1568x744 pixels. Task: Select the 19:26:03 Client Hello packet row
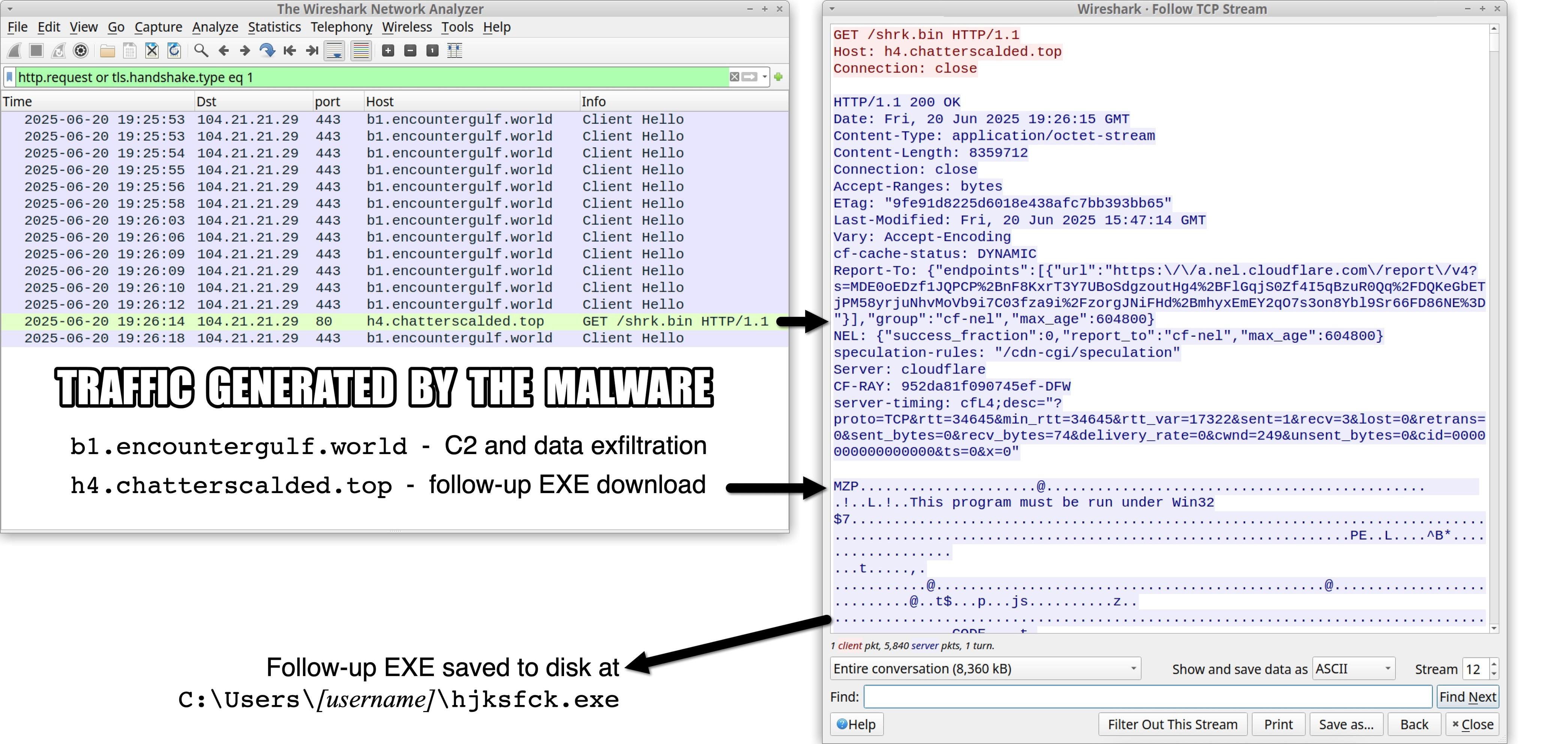click(395, 220)
